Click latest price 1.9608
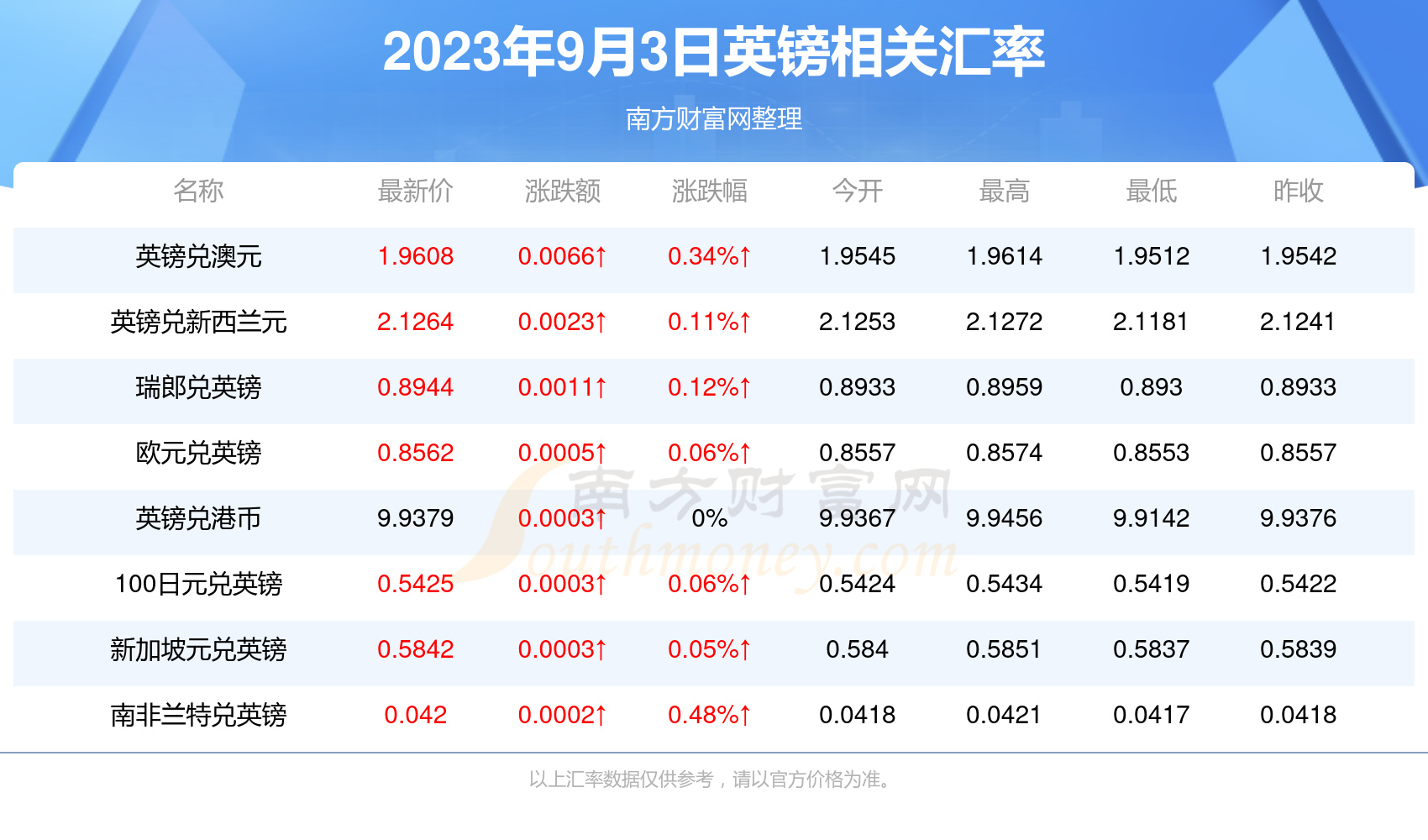 (x=415, y=256)
